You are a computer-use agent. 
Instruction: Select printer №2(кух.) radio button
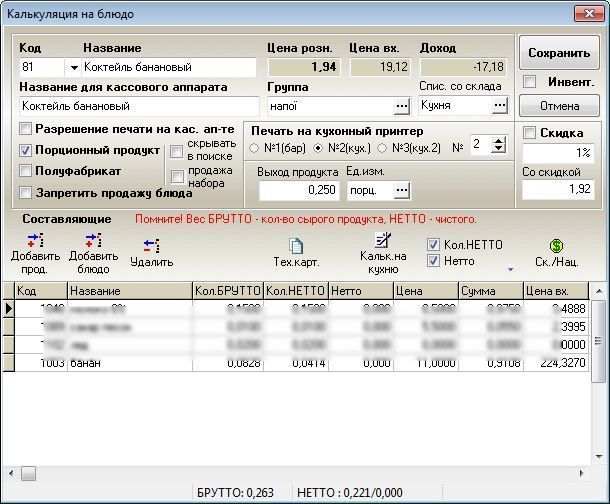click(x=318, y=148)
